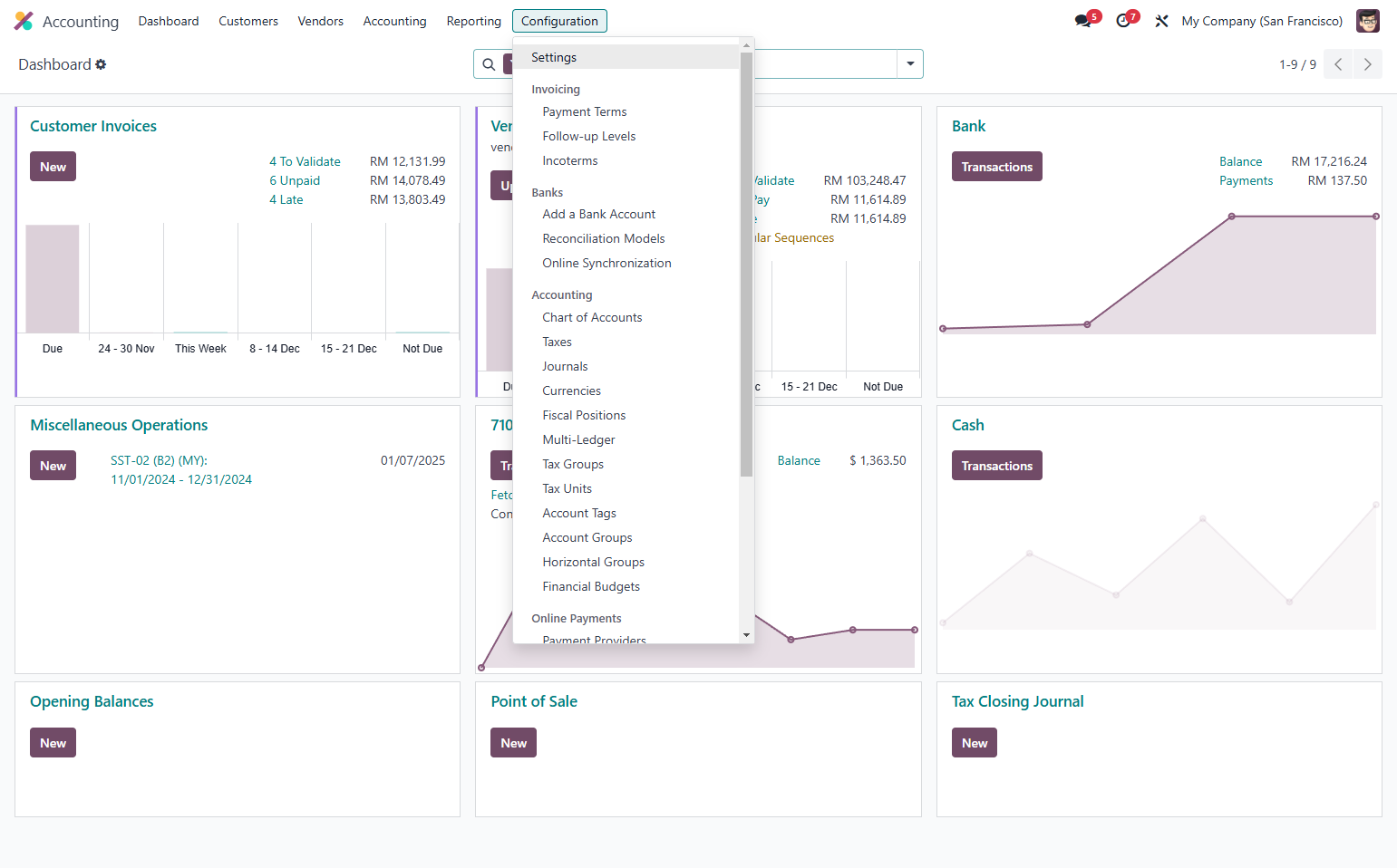Open the Accounting top menu
The image size is (1397, 868).
[x=394, y=21]
